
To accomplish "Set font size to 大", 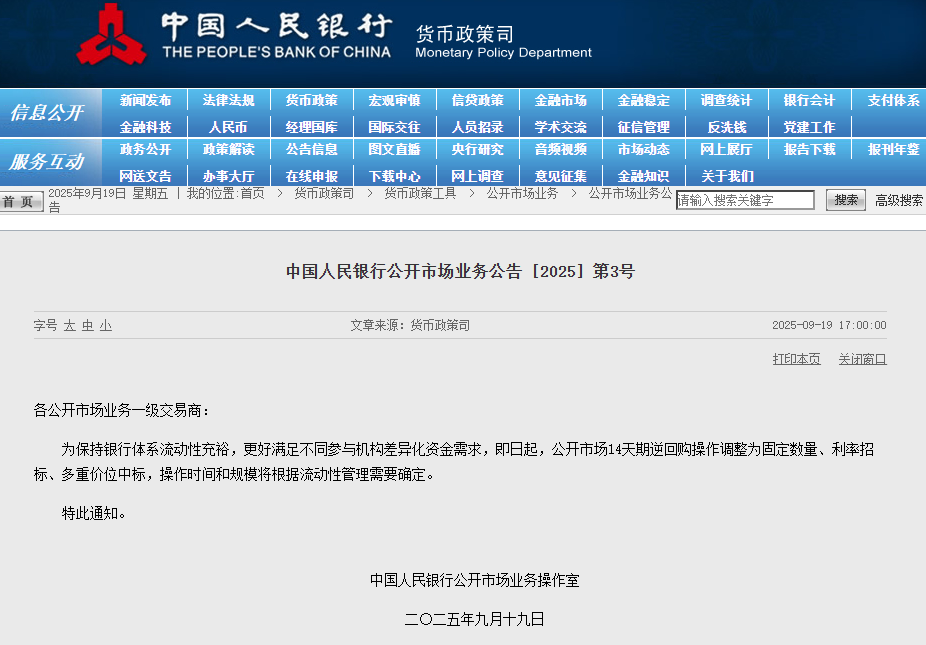I will (70, 325).
